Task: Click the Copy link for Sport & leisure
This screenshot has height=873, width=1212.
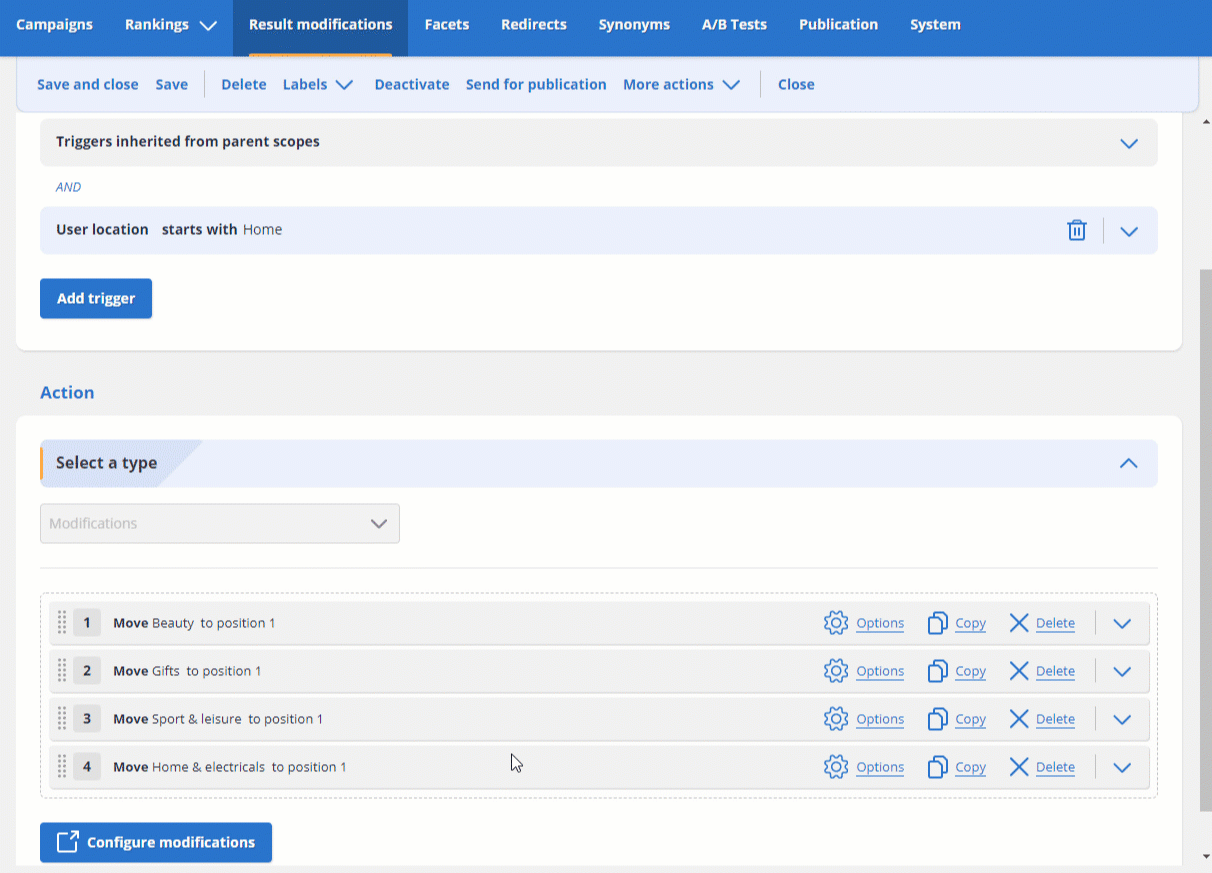Action: [970, 719]
